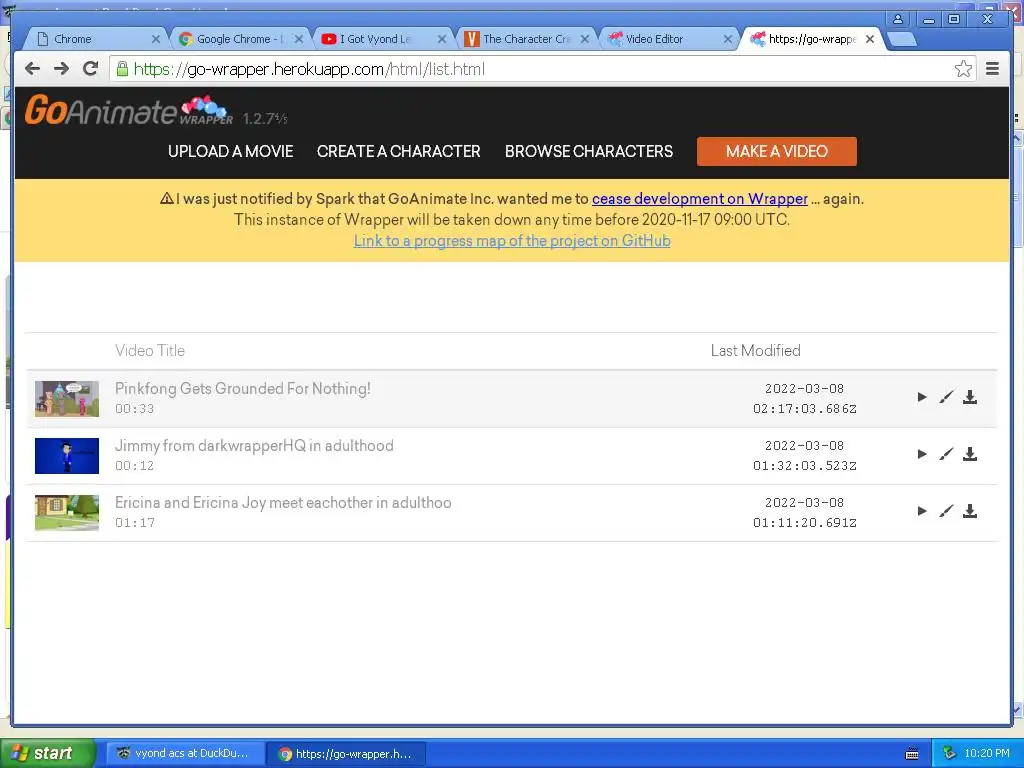Download the Pinkfong Gets Grounded video
The image size is (1024, 768).
pos(970,397)
